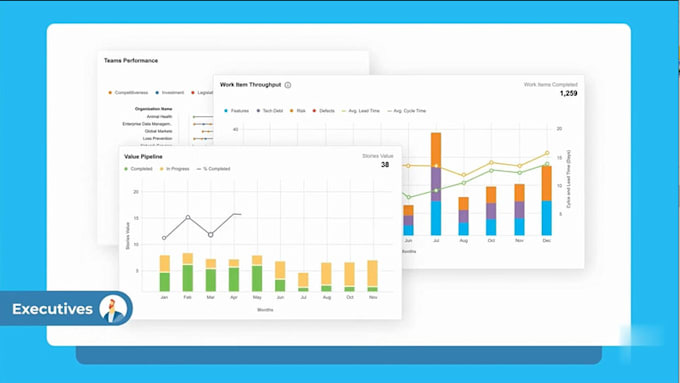This screenshot has height=383, width=680.
Task: Click the Dec bar in Work Item Throughput
Action: tap(546, 200)
